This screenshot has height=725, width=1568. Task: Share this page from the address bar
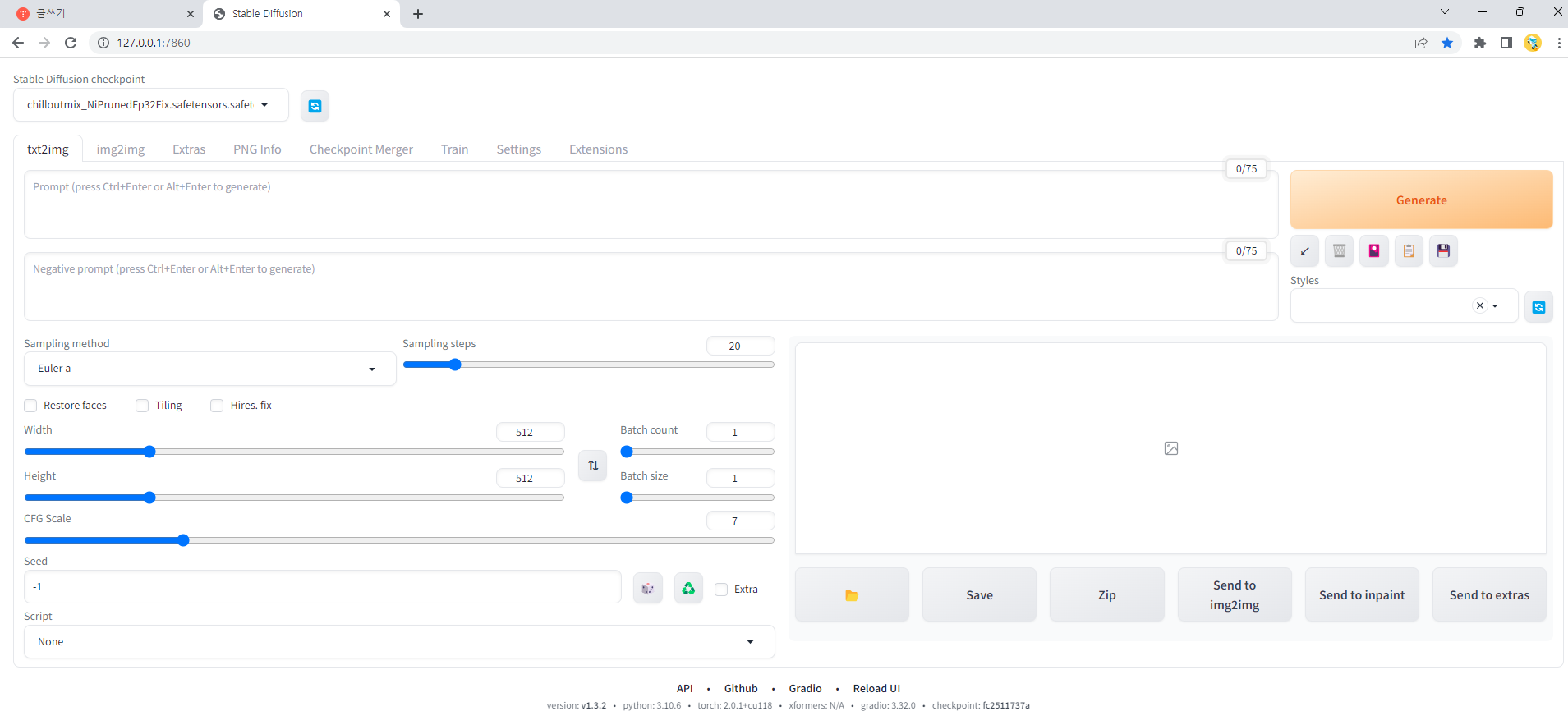tap(1421, 43)
